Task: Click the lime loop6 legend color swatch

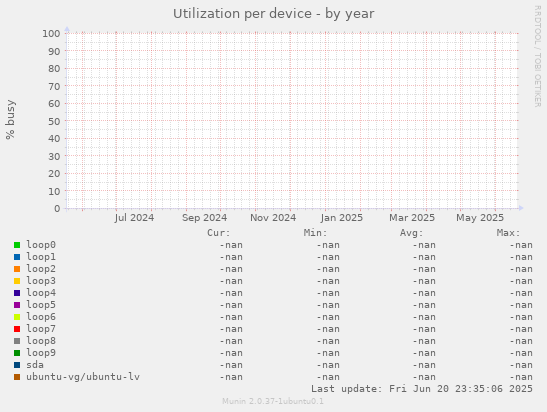Action: (17, 317)
